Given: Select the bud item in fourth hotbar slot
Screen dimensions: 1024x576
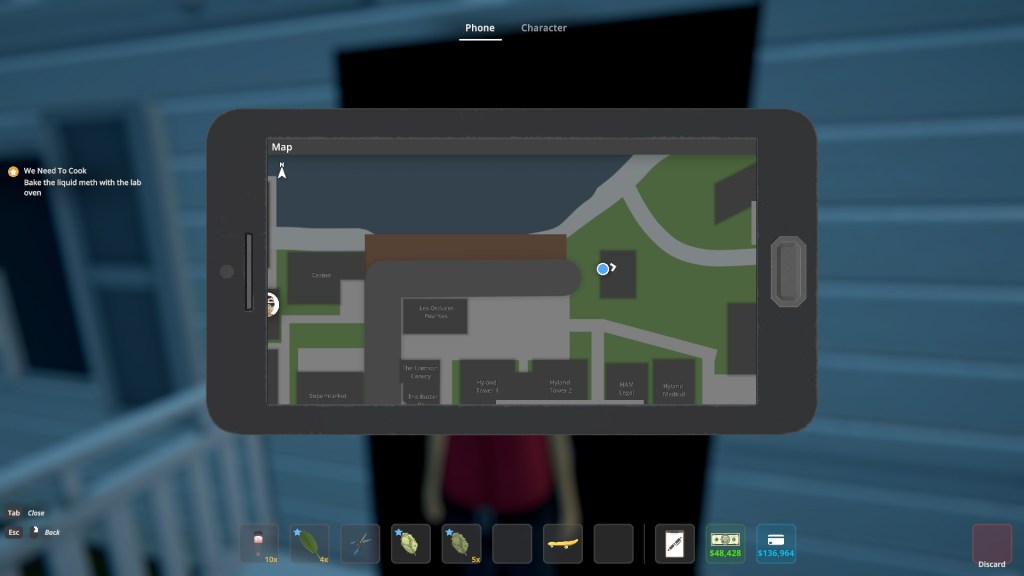Looking at the screenshot, I should (x=411, y=544).
